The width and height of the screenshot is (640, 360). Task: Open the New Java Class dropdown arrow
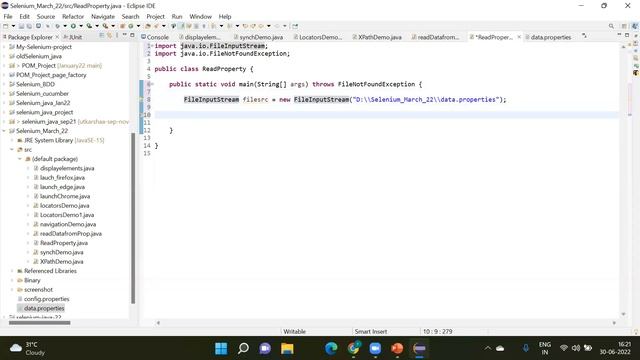(138, 26)
